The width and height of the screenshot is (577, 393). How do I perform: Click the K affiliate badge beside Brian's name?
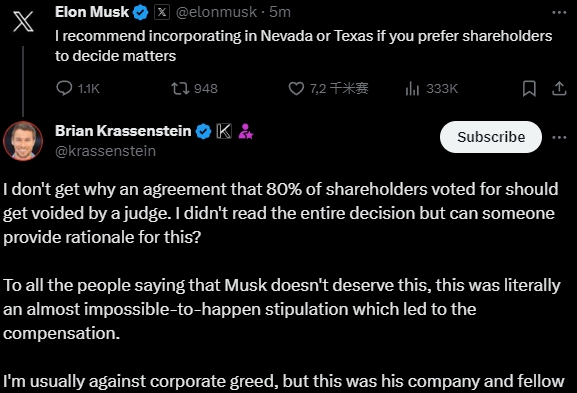pyautogui.click(x=224, y=131)
